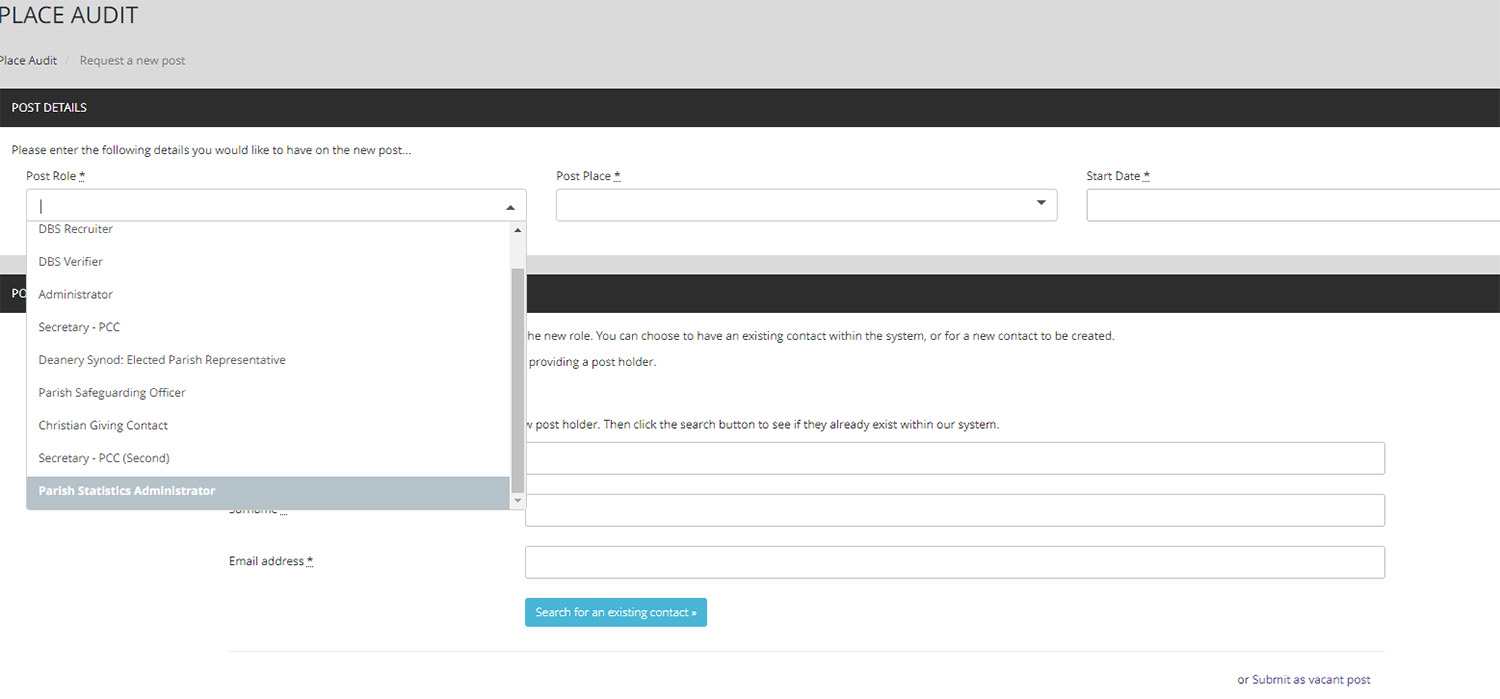Choose Parish Safeguarding Officer role

click(112, 393)
